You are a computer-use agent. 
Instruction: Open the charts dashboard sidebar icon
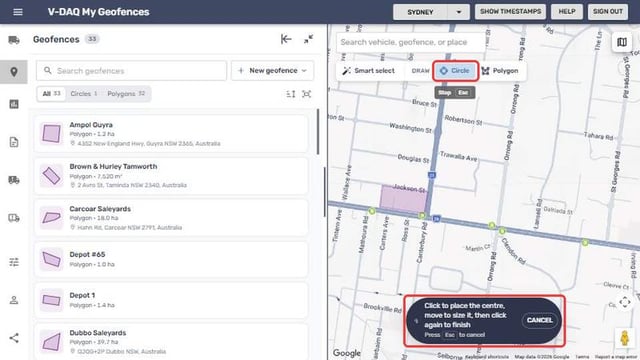pos(14,104)
